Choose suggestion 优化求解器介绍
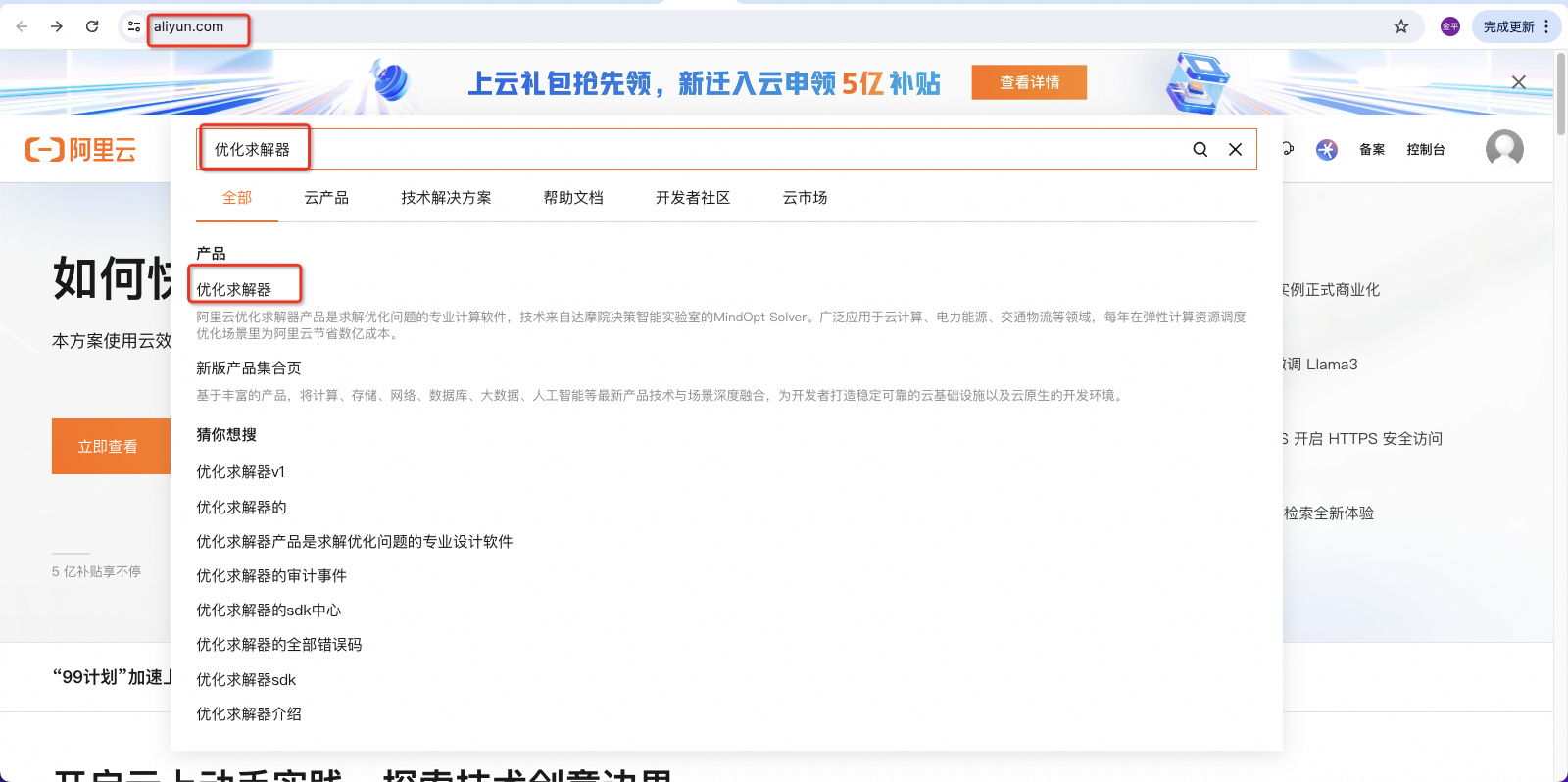Screen dimensions: 1568x782 click(249, 714)
